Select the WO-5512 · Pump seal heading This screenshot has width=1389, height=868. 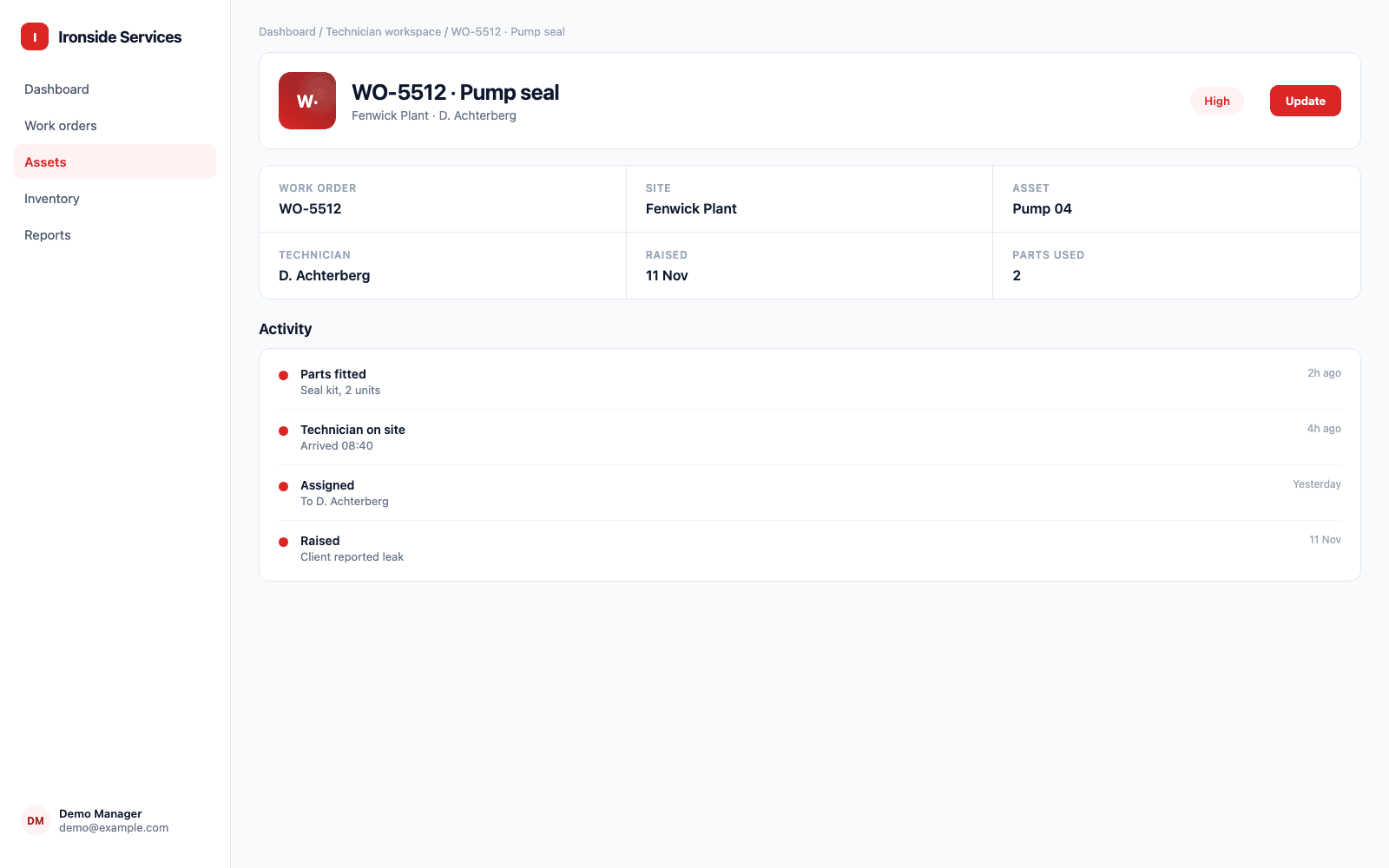455,92
